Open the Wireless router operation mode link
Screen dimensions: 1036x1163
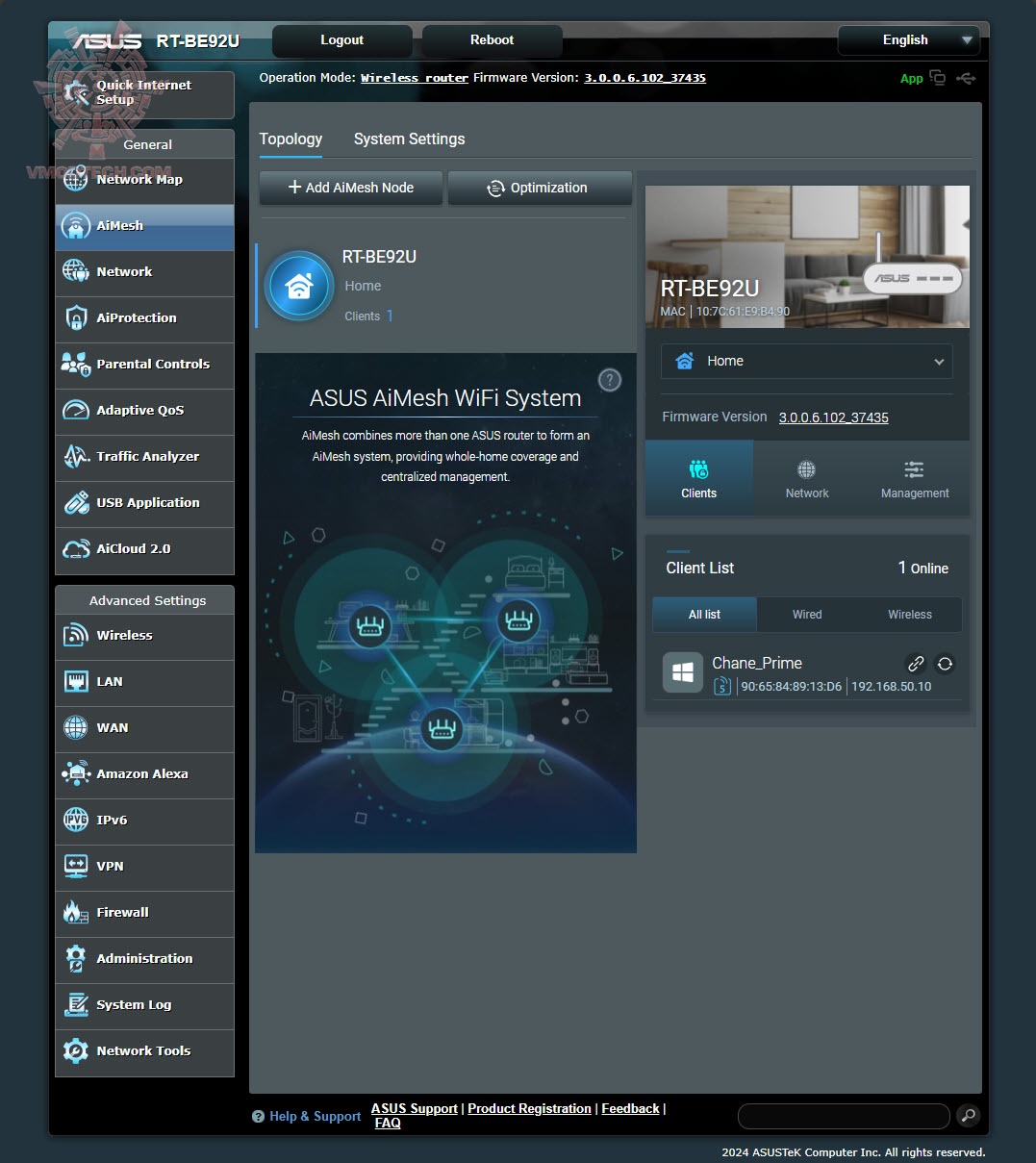click(x=415, y=78)
